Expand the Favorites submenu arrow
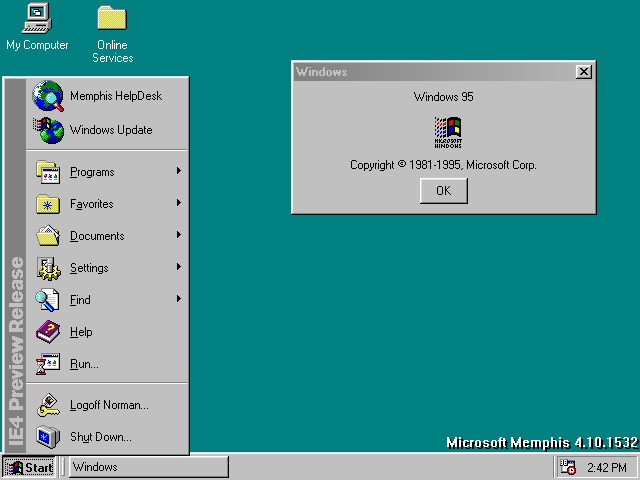The image size is (640, 480). (179, 204)
